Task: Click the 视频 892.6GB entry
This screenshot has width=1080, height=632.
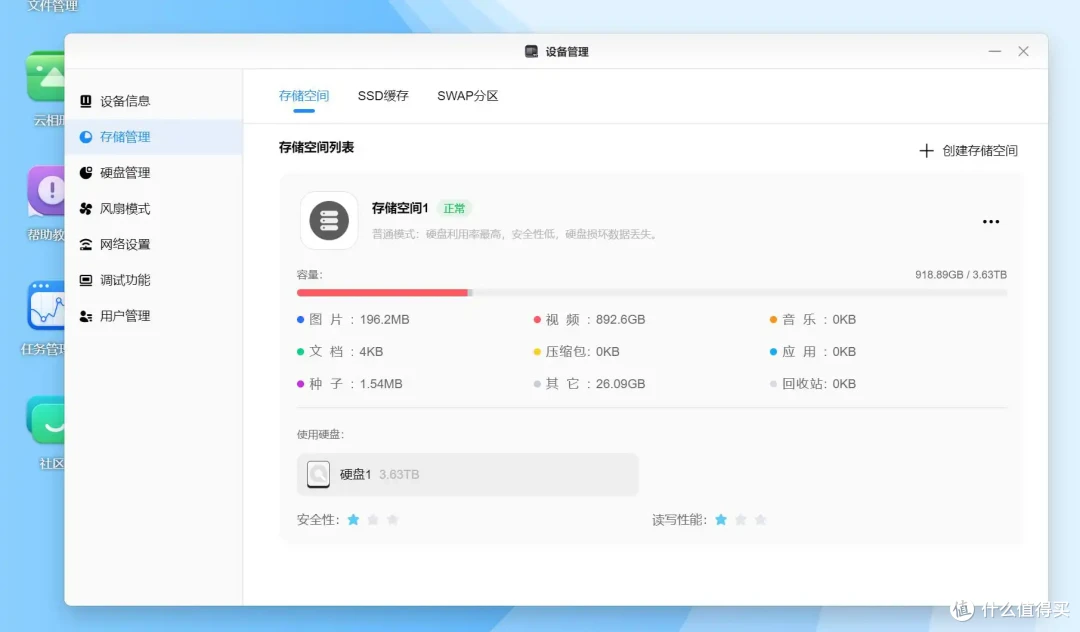Action: [x=590, y=319]
